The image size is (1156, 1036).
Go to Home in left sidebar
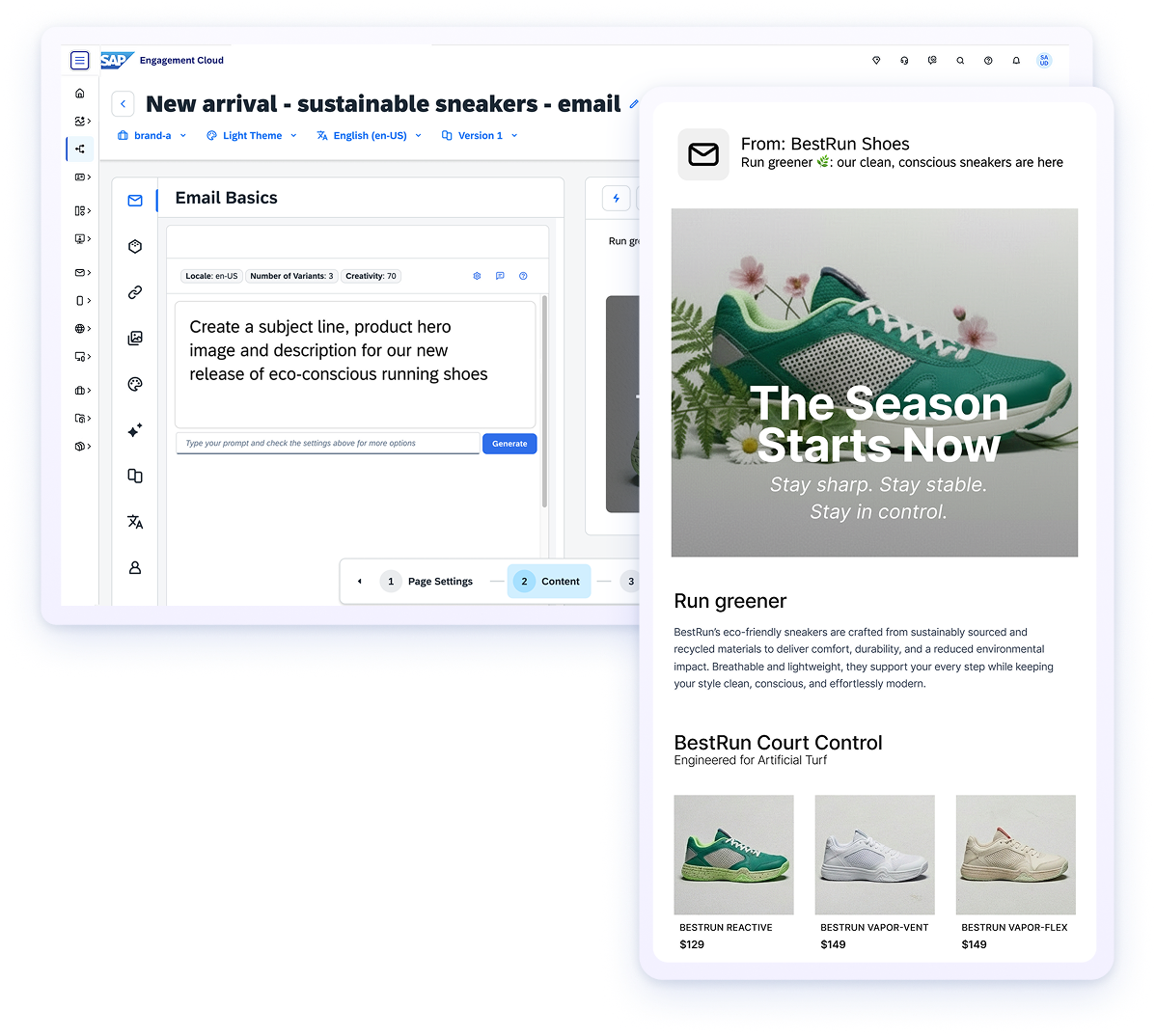(x=80, y=94)
